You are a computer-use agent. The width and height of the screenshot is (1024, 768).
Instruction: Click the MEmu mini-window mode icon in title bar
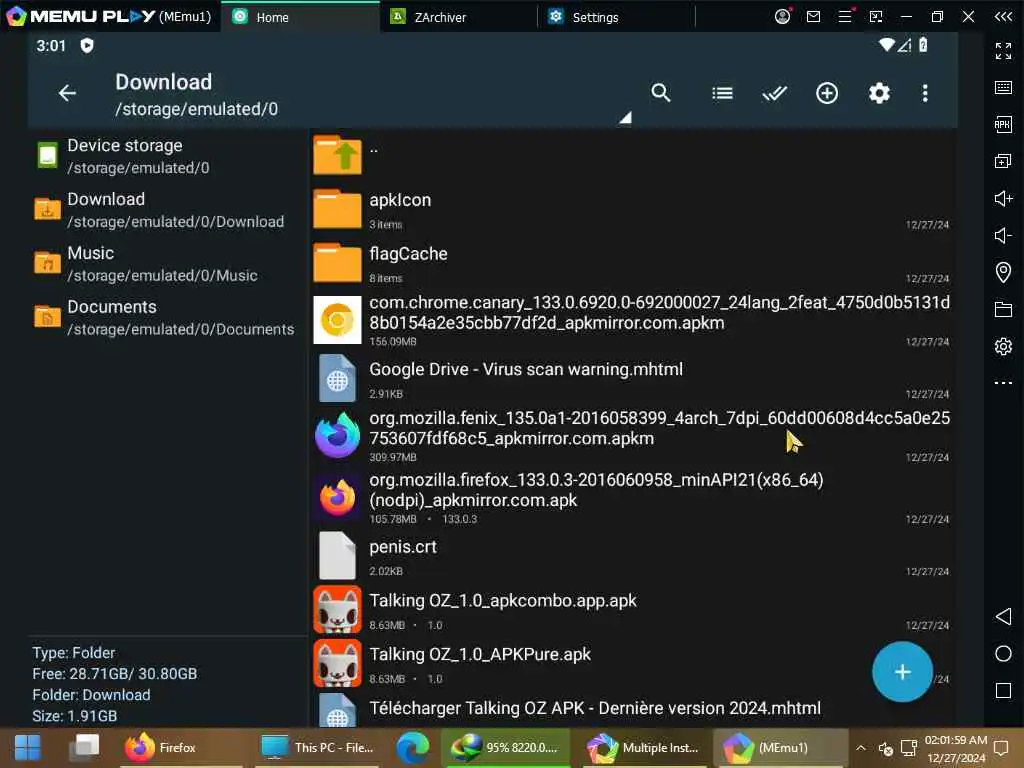click(x=876, y=16)
